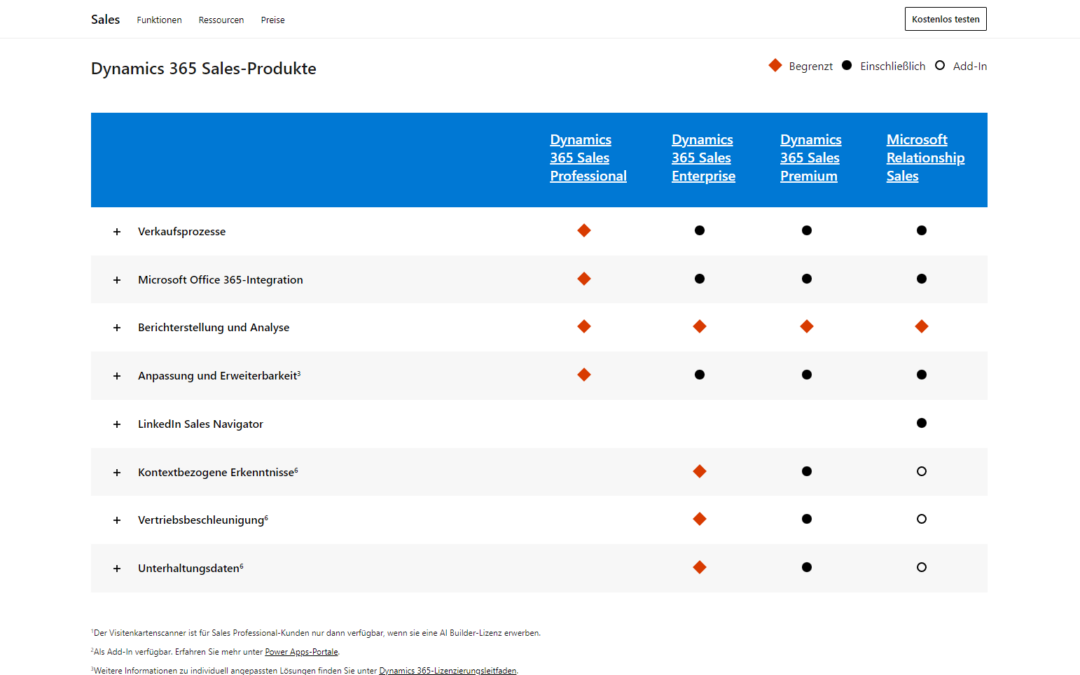Click the Sales brand title
Image resolution: width=1080 pixels, height=675 pixels.
[x=105, y=19]
